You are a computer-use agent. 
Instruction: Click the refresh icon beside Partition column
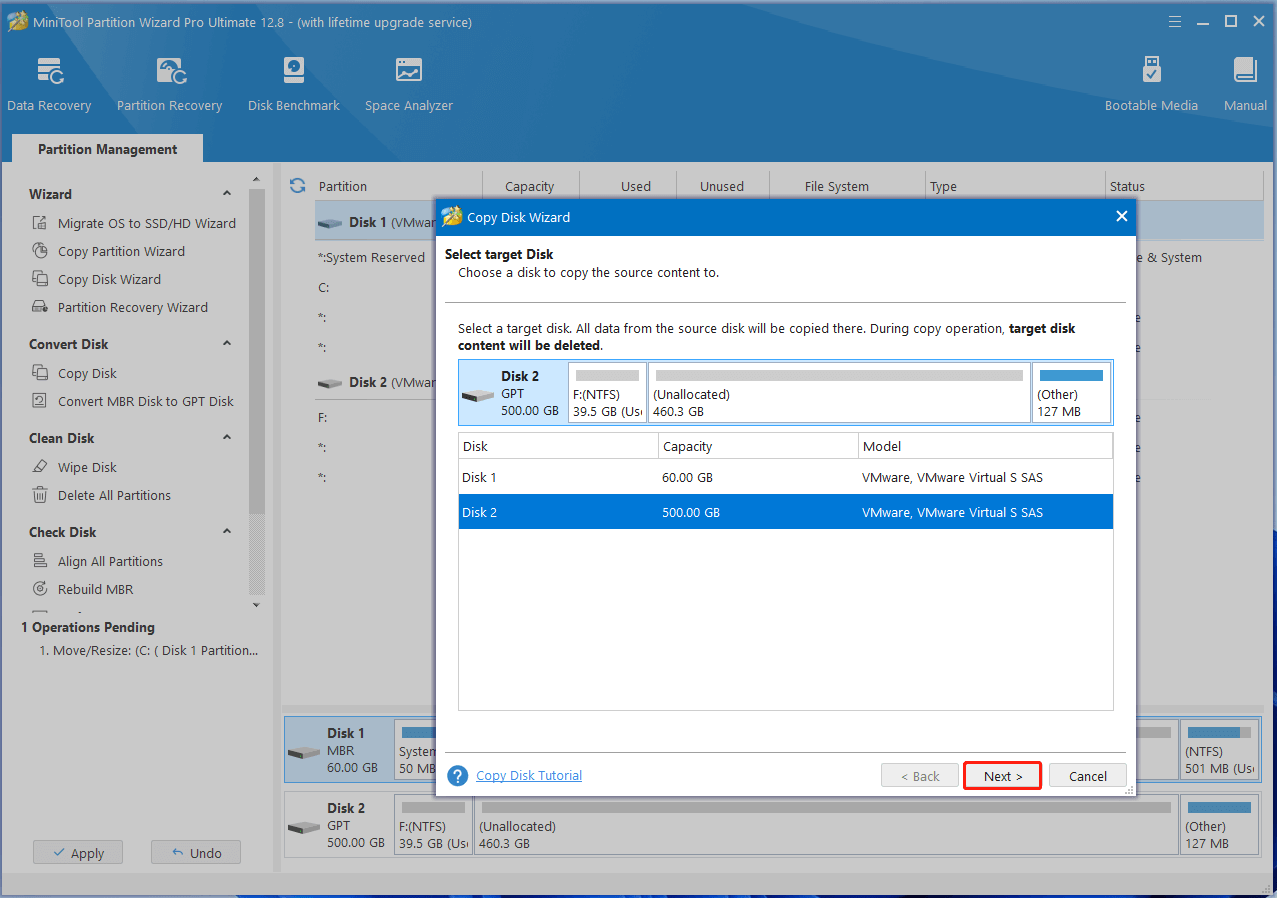(297, 185)
